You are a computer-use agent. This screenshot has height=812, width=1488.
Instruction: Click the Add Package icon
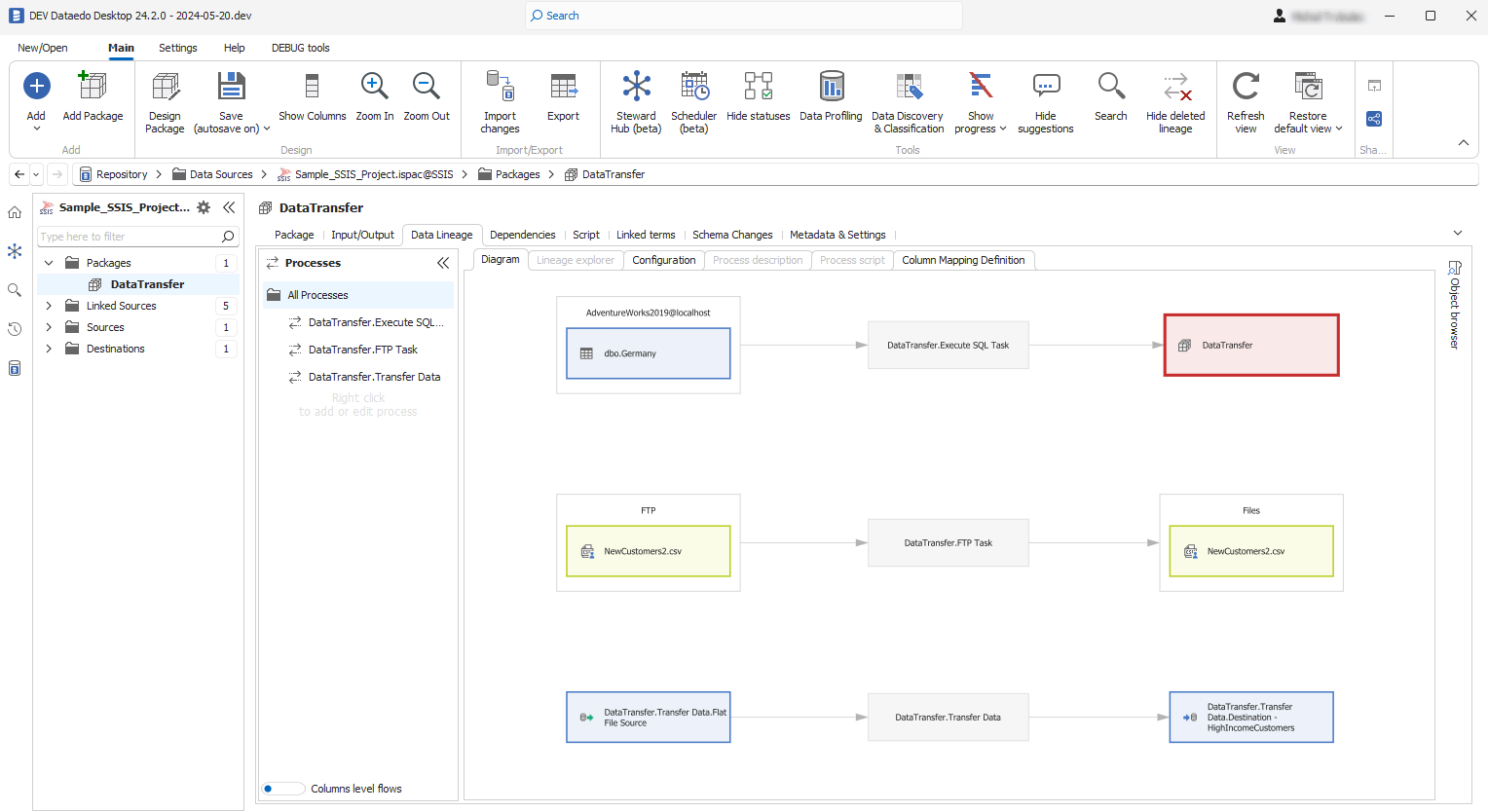point(93,86)
